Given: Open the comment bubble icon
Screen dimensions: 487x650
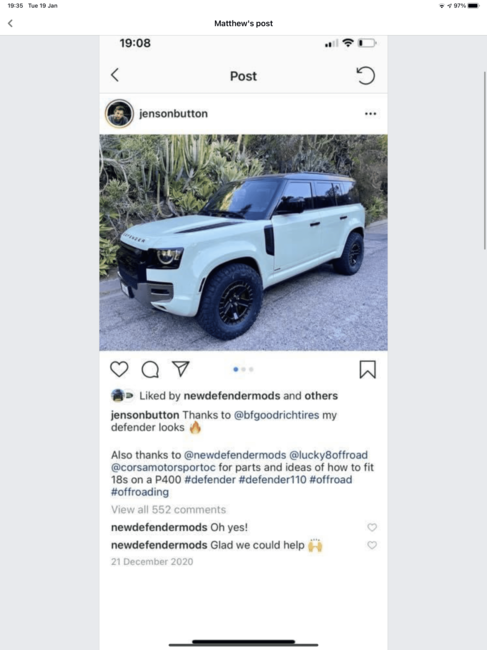Looking at the screenshot, I should [x=150, y=369].
